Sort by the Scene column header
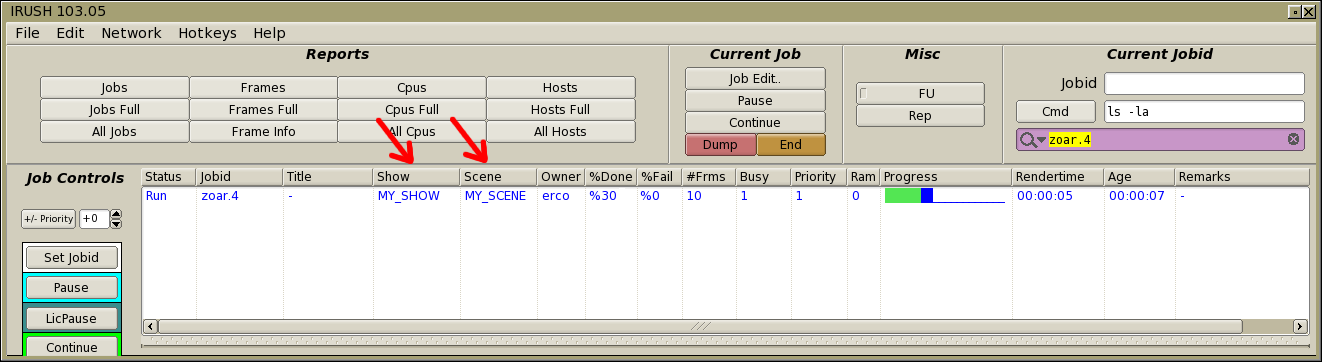 (x=498, y=177)
